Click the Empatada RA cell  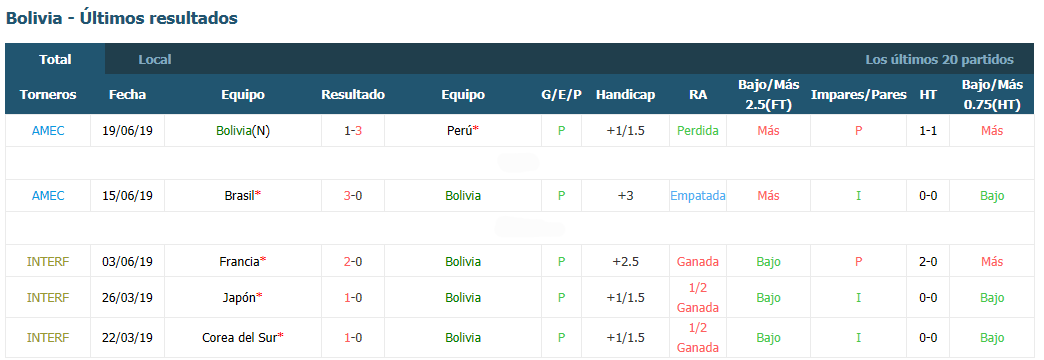tap(698, 196)
